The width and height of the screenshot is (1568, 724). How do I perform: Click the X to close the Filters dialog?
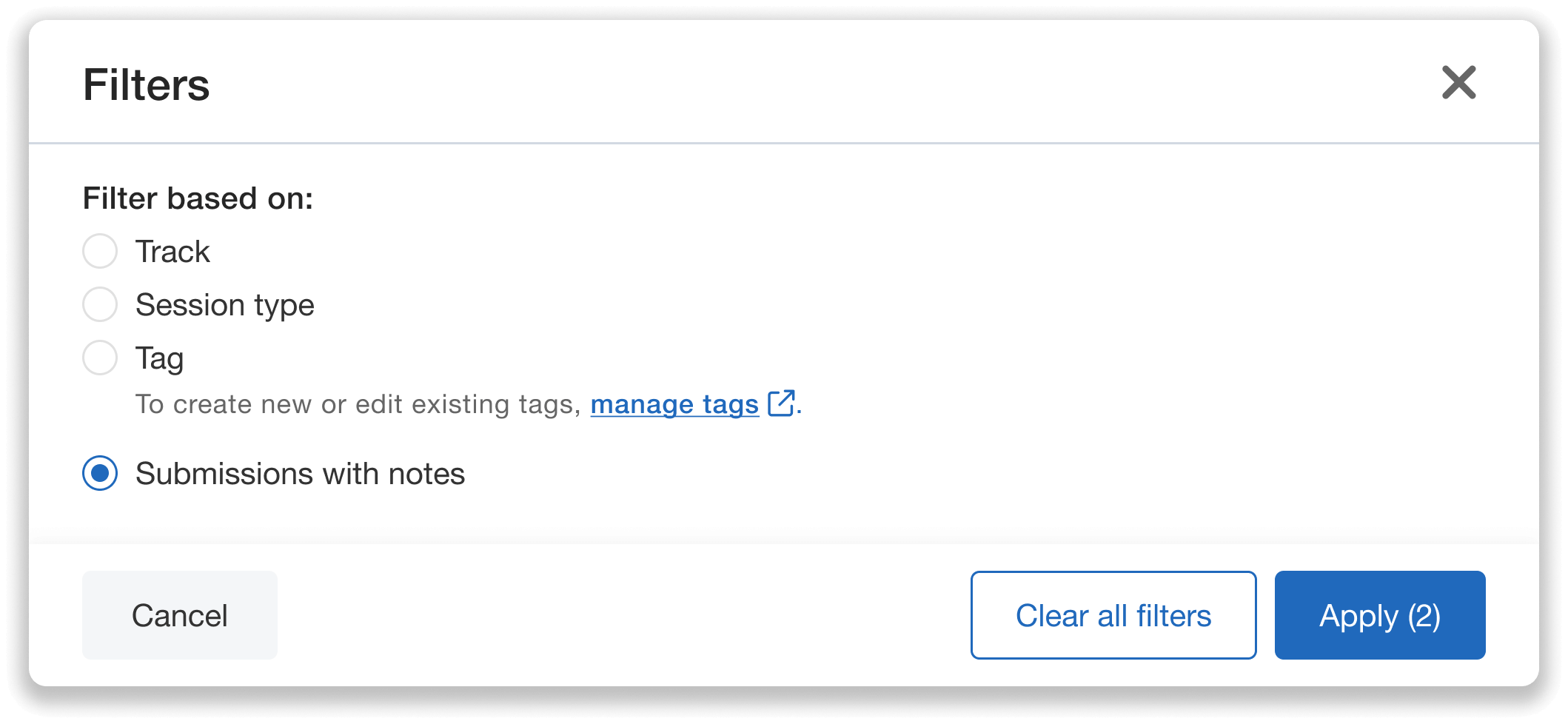pos(1459,83)
